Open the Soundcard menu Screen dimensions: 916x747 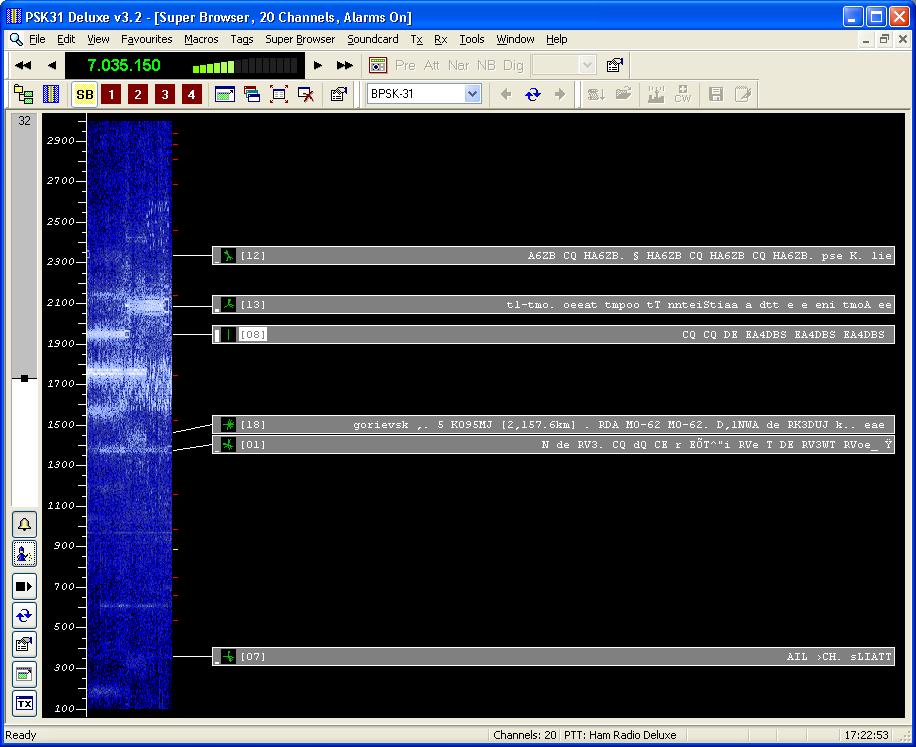point(373,39)
